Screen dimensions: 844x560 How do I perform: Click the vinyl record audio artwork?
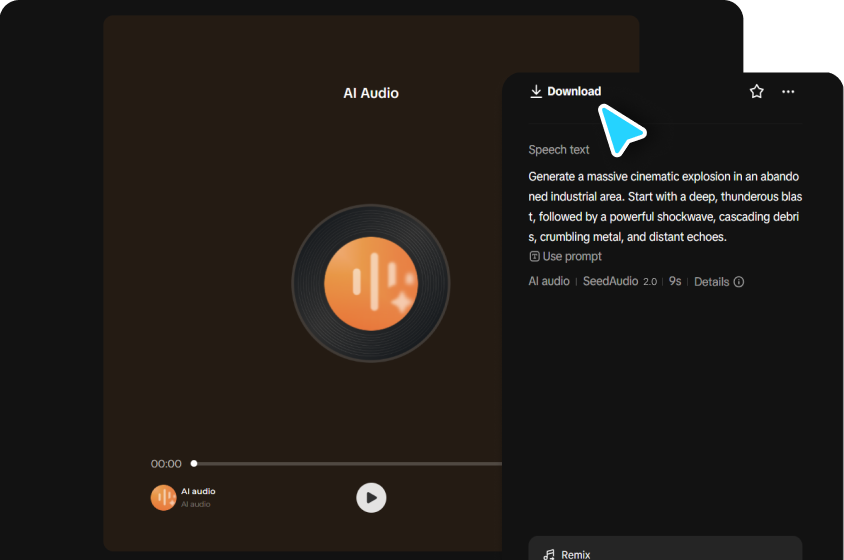click(371, 283)
